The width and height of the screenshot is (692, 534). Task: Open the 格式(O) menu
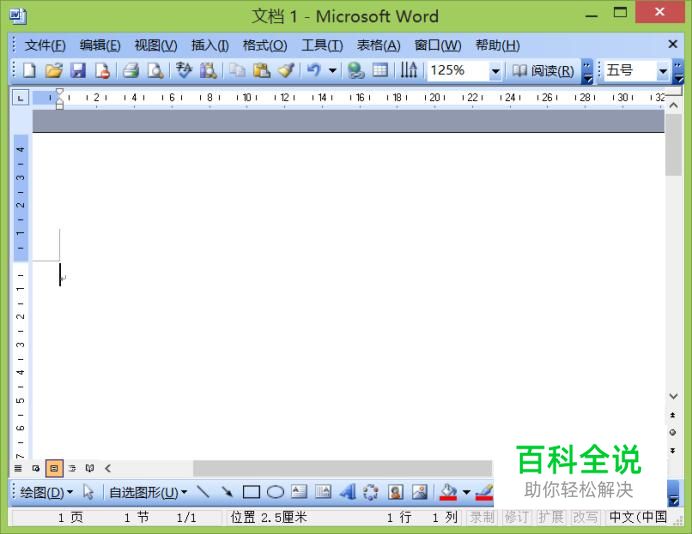pos(265,45)
